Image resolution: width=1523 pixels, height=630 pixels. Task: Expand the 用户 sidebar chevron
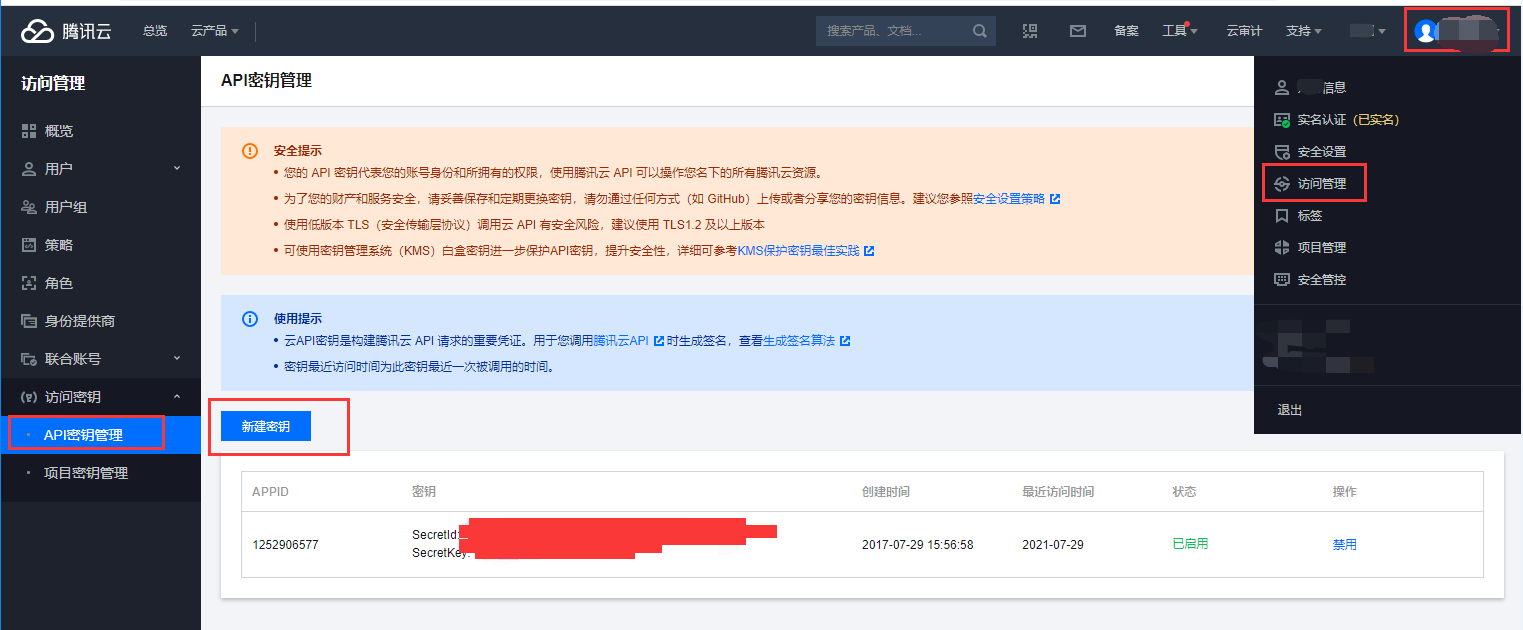[177, 168]
